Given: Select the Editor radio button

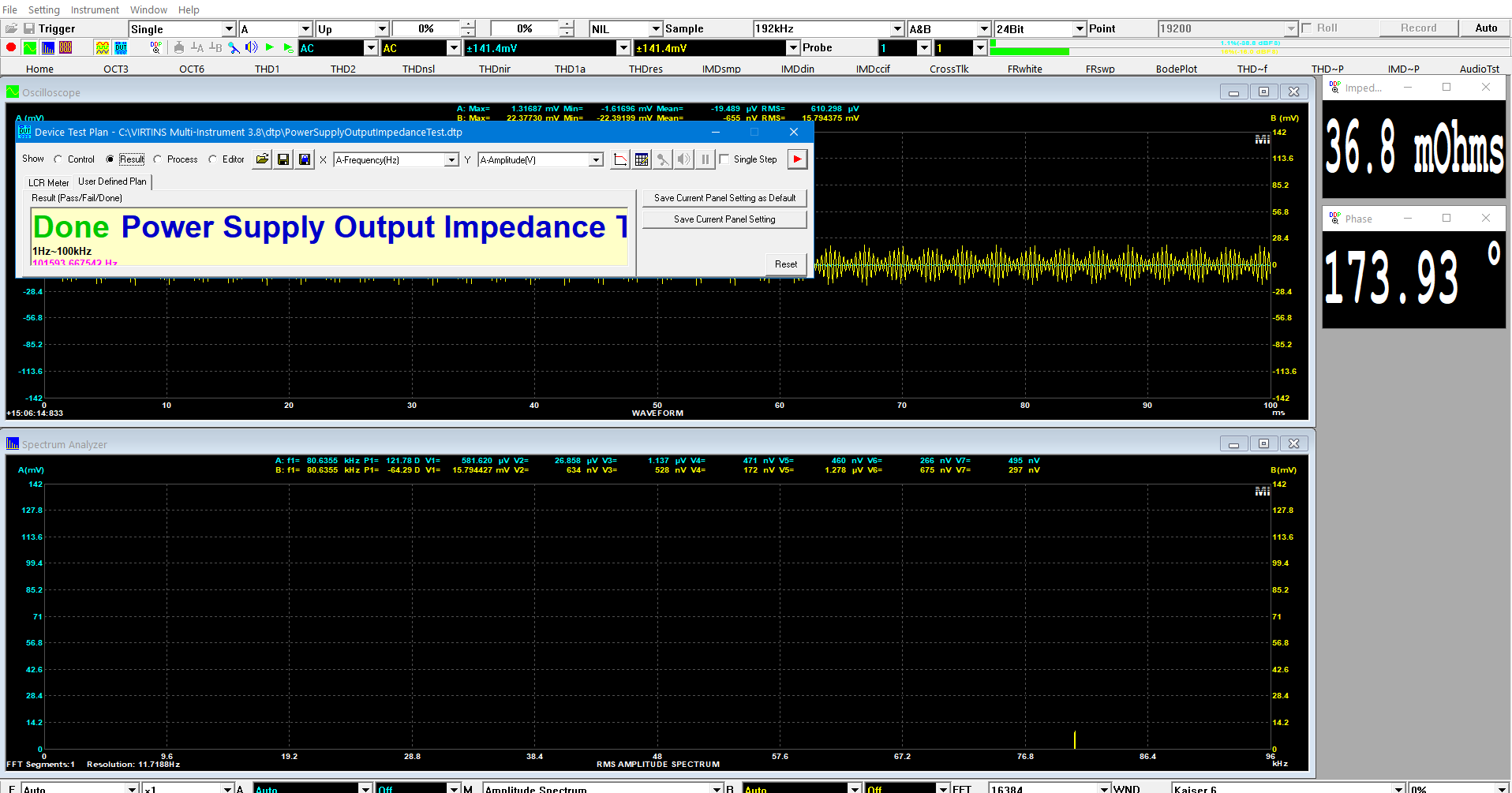Looking at the screenshot, I should [212, 159].
